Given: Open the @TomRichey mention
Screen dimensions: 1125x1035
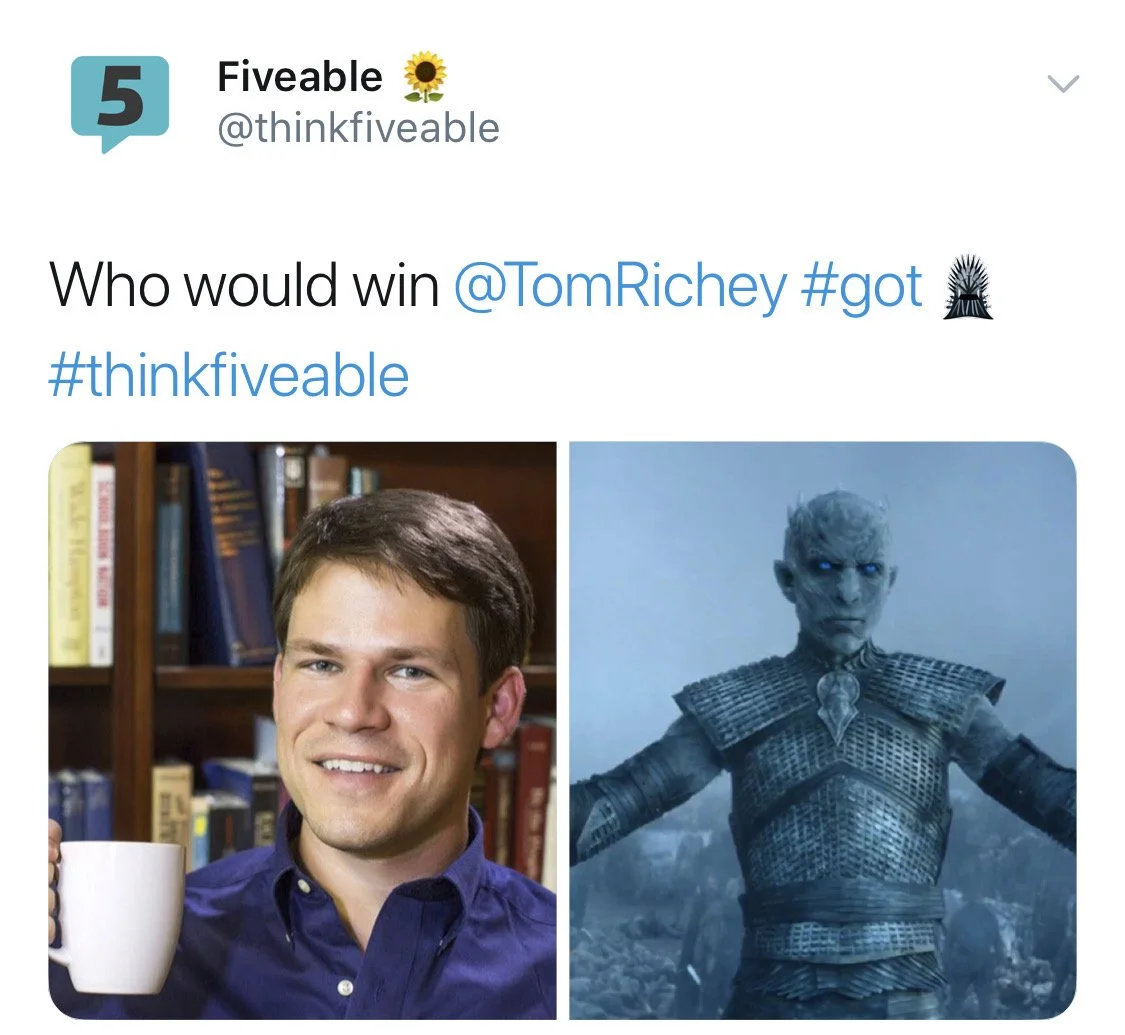Looking at the screenshot, I should (x=620, y=287).
